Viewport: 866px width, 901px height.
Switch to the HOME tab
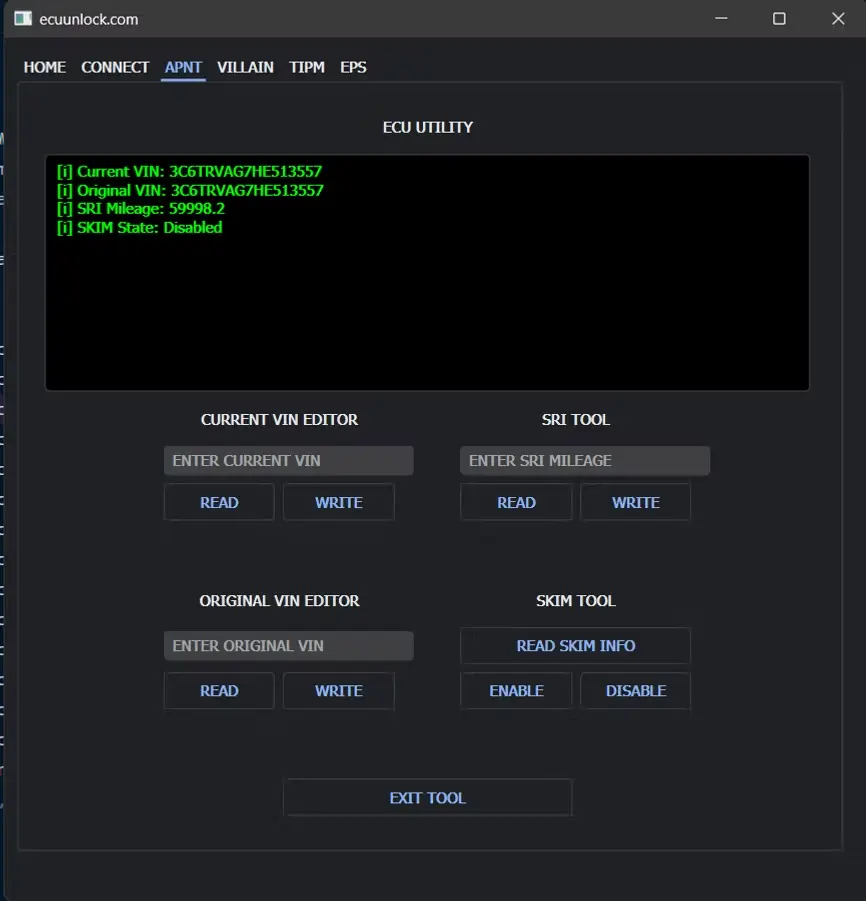pos(45,67)
